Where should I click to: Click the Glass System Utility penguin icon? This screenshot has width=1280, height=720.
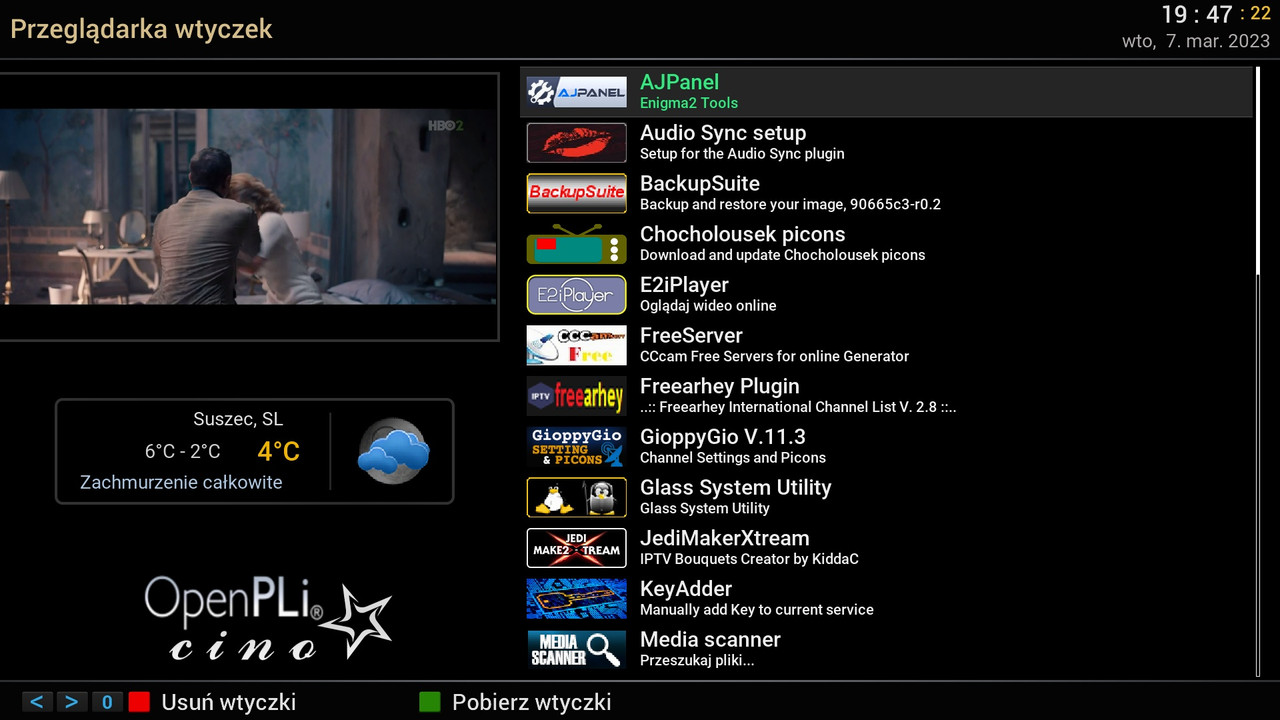click(x=576, y=497)
